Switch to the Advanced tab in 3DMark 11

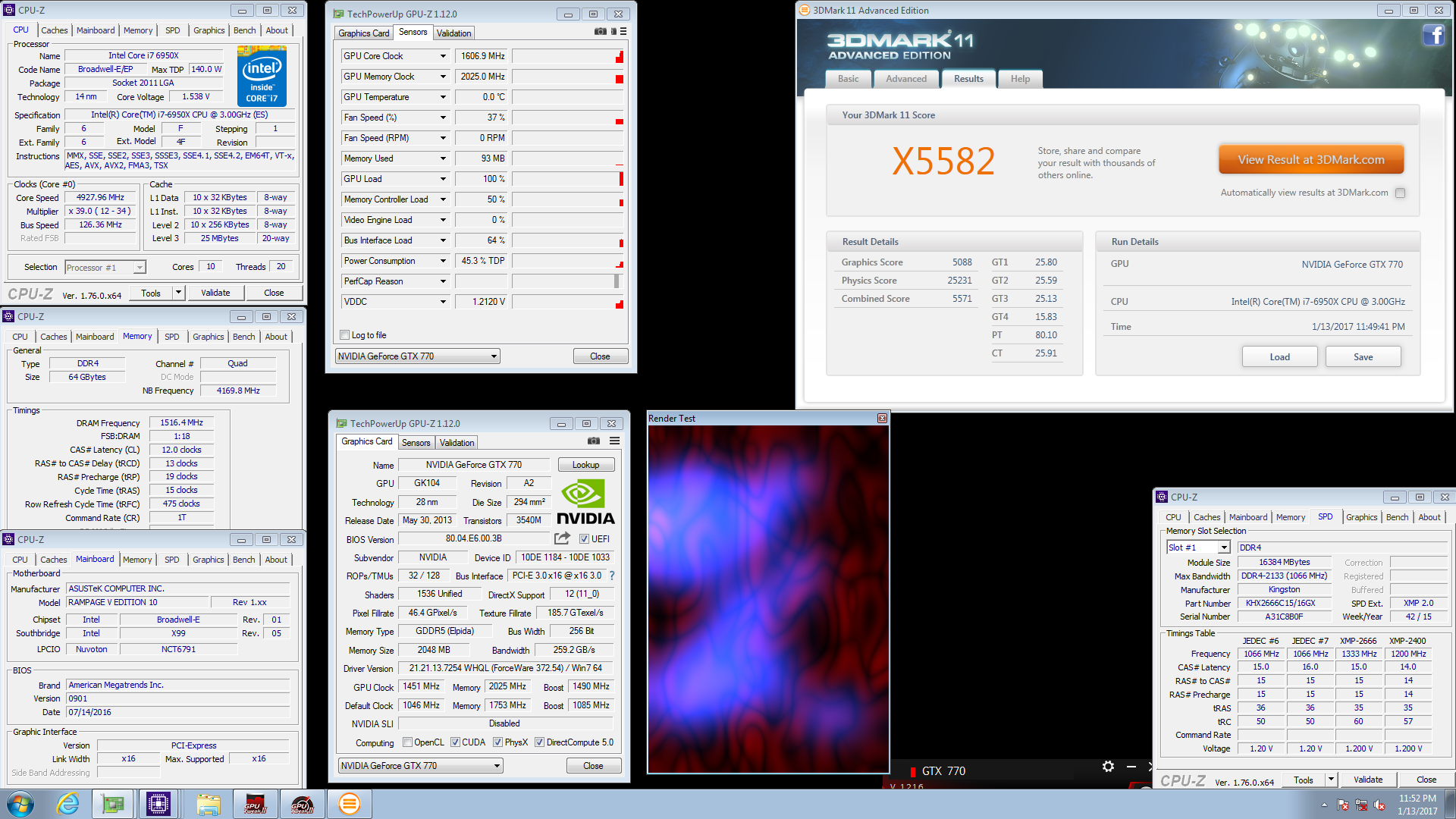click(x=906, y=79)
